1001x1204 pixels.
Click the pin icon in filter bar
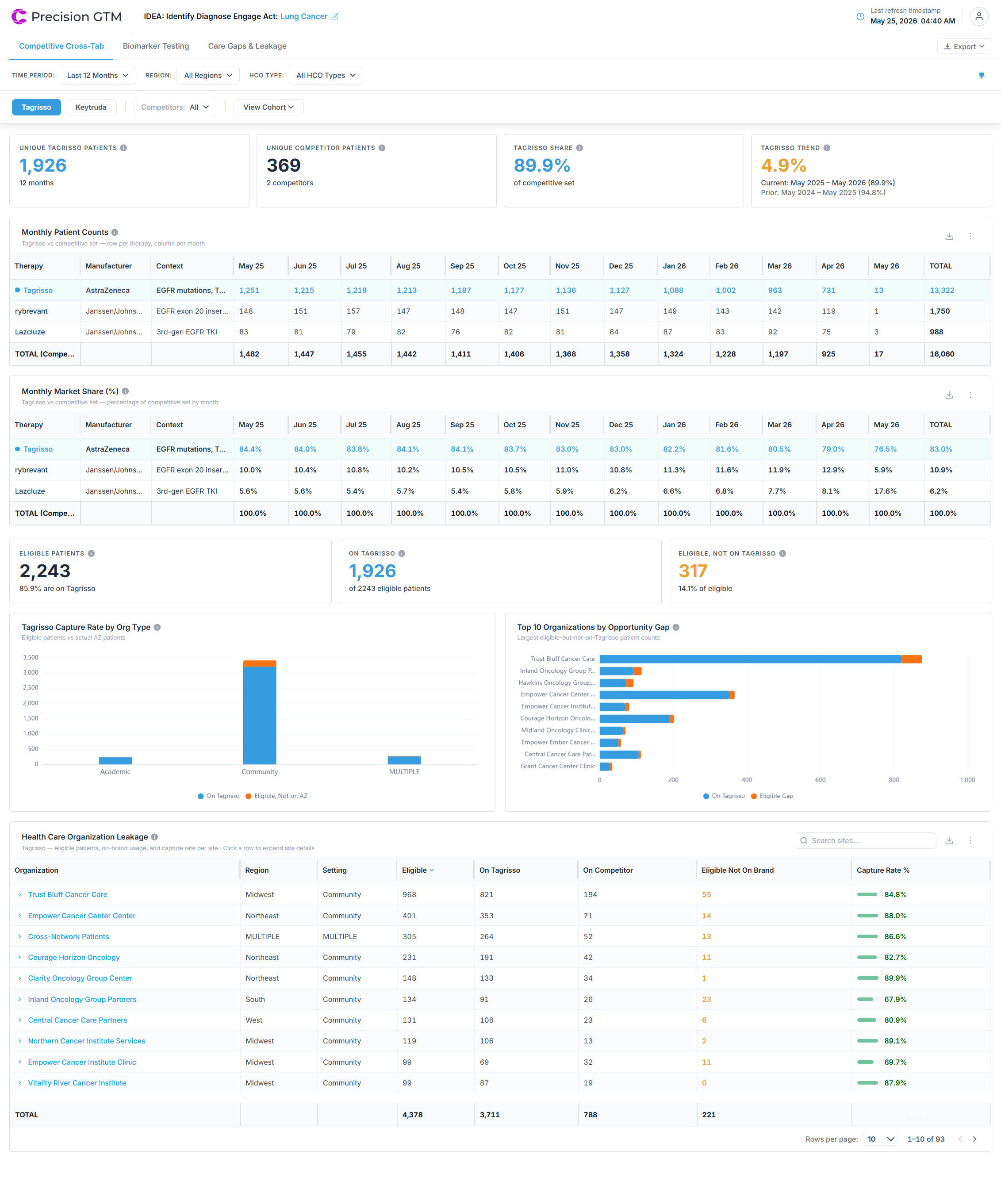pyautogui.click(x=982, y=75)
